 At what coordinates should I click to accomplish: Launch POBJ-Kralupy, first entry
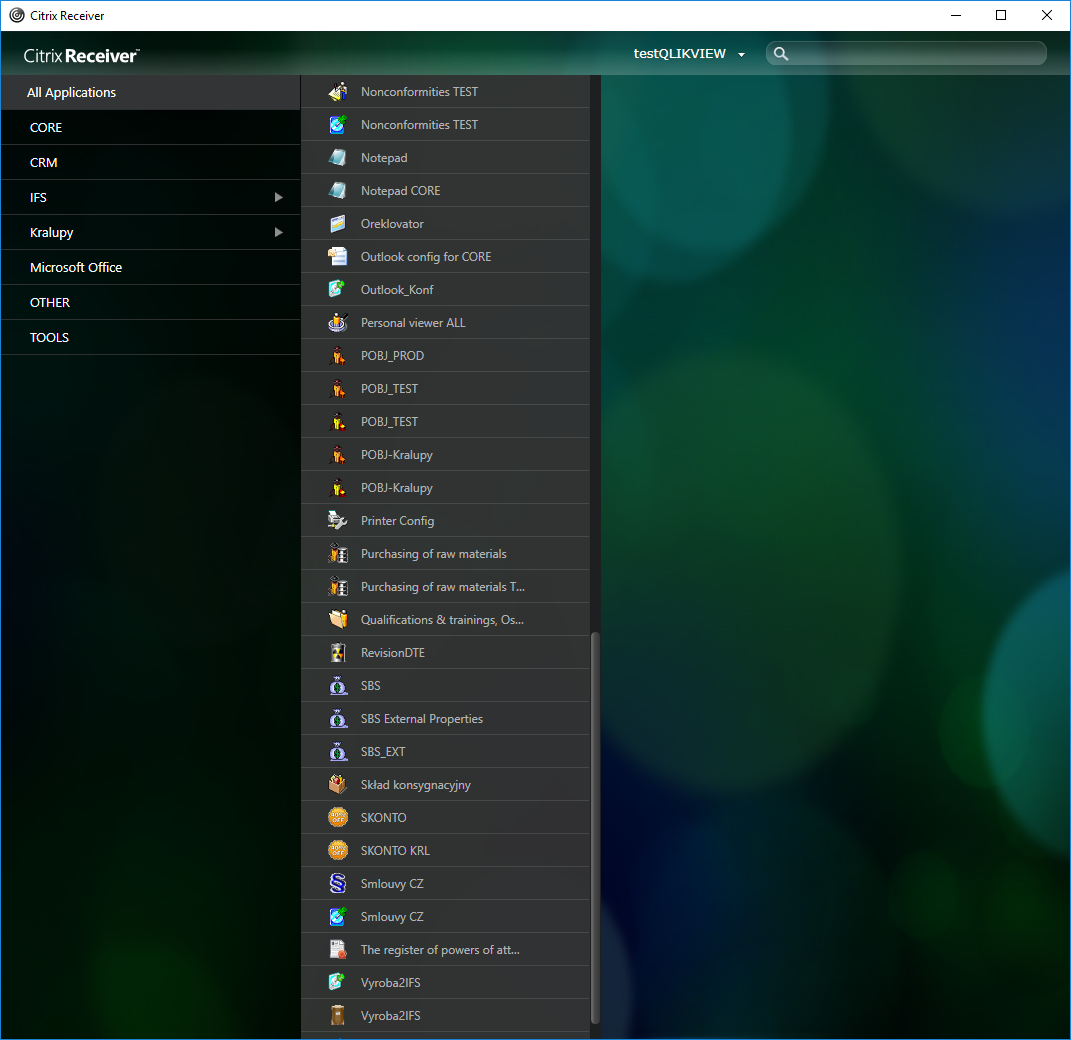coord(445,455)
